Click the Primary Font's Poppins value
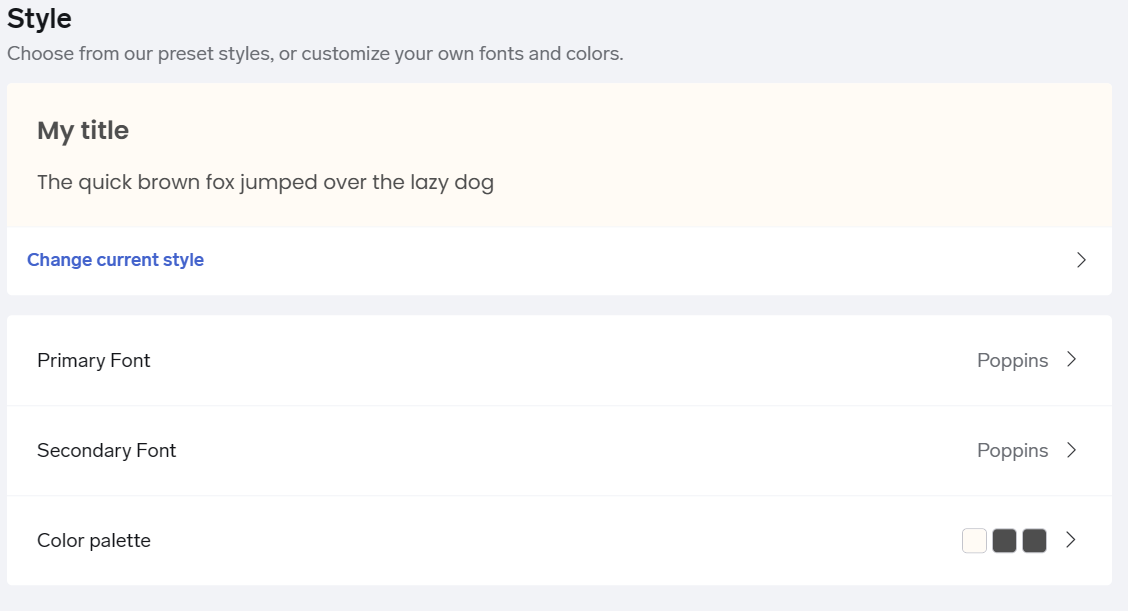Screen dimensions: 1128x611 click(1012, 360)
